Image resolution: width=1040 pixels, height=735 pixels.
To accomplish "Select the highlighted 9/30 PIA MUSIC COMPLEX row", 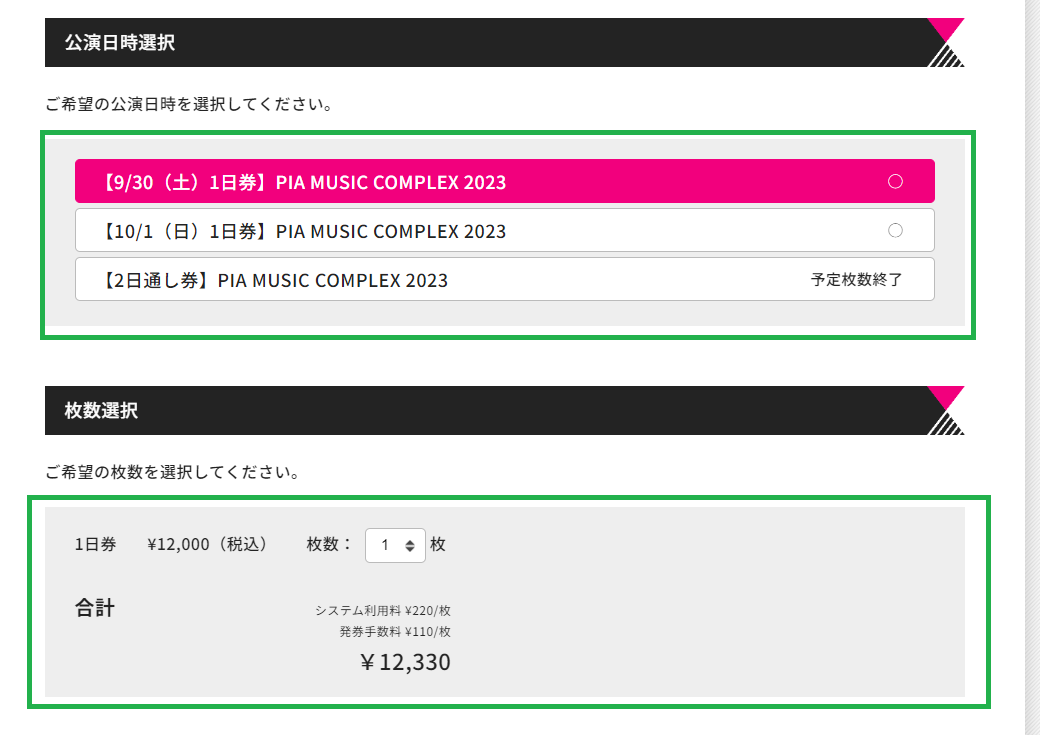I will (400, 181).
